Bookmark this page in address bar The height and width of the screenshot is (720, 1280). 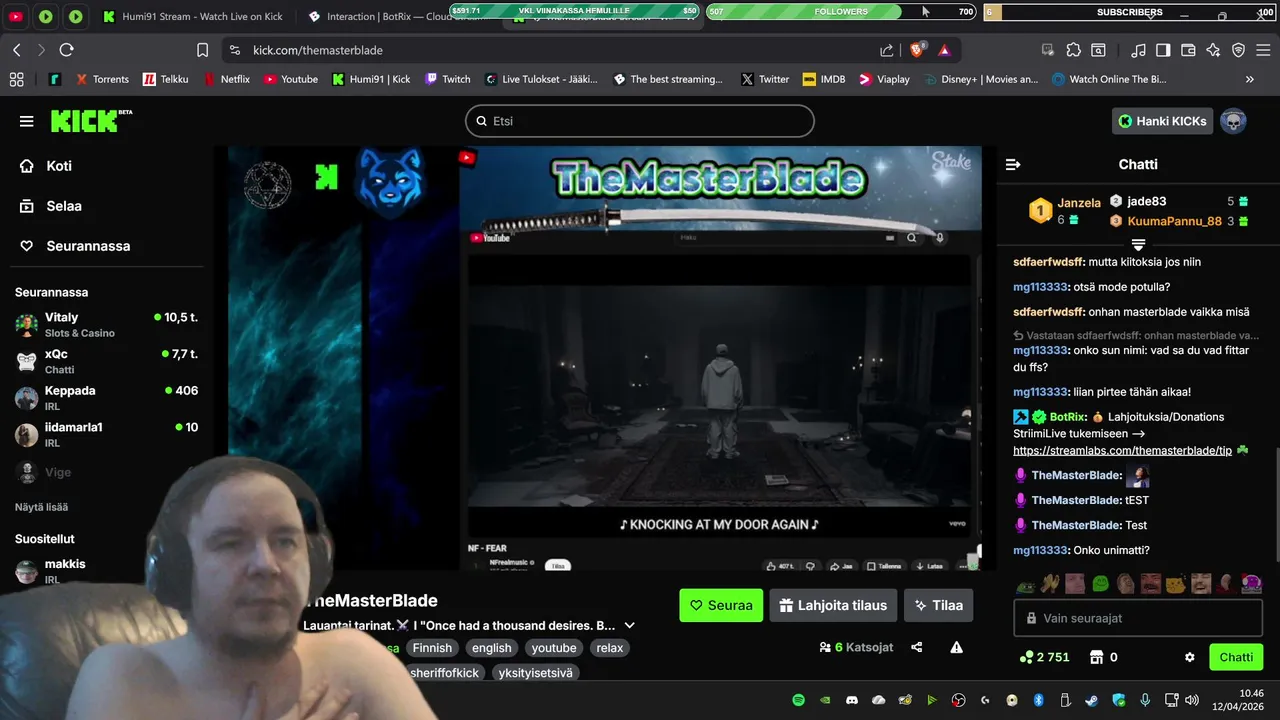[203, 50]
